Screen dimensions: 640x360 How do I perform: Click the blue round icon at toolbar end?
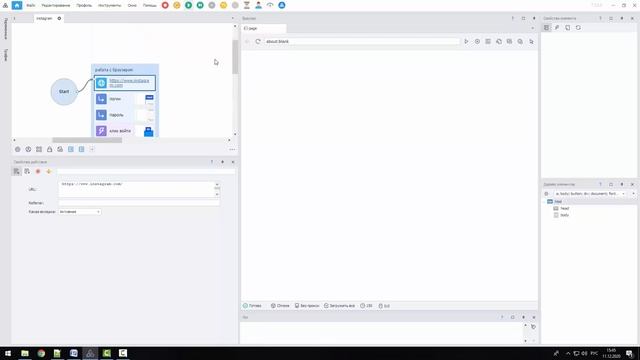[x=282, y=5]
